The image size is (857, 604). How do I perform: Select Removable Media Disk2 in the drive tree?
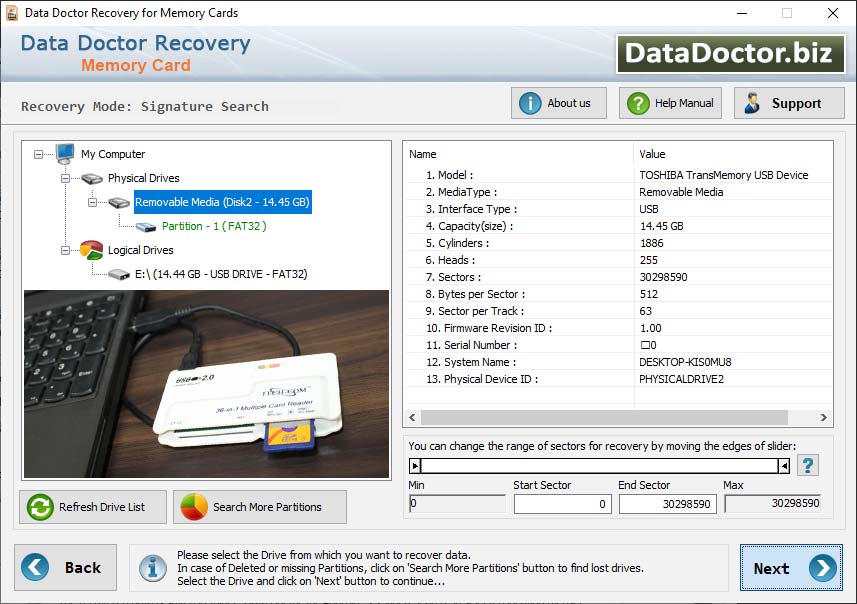pos(221,202)
